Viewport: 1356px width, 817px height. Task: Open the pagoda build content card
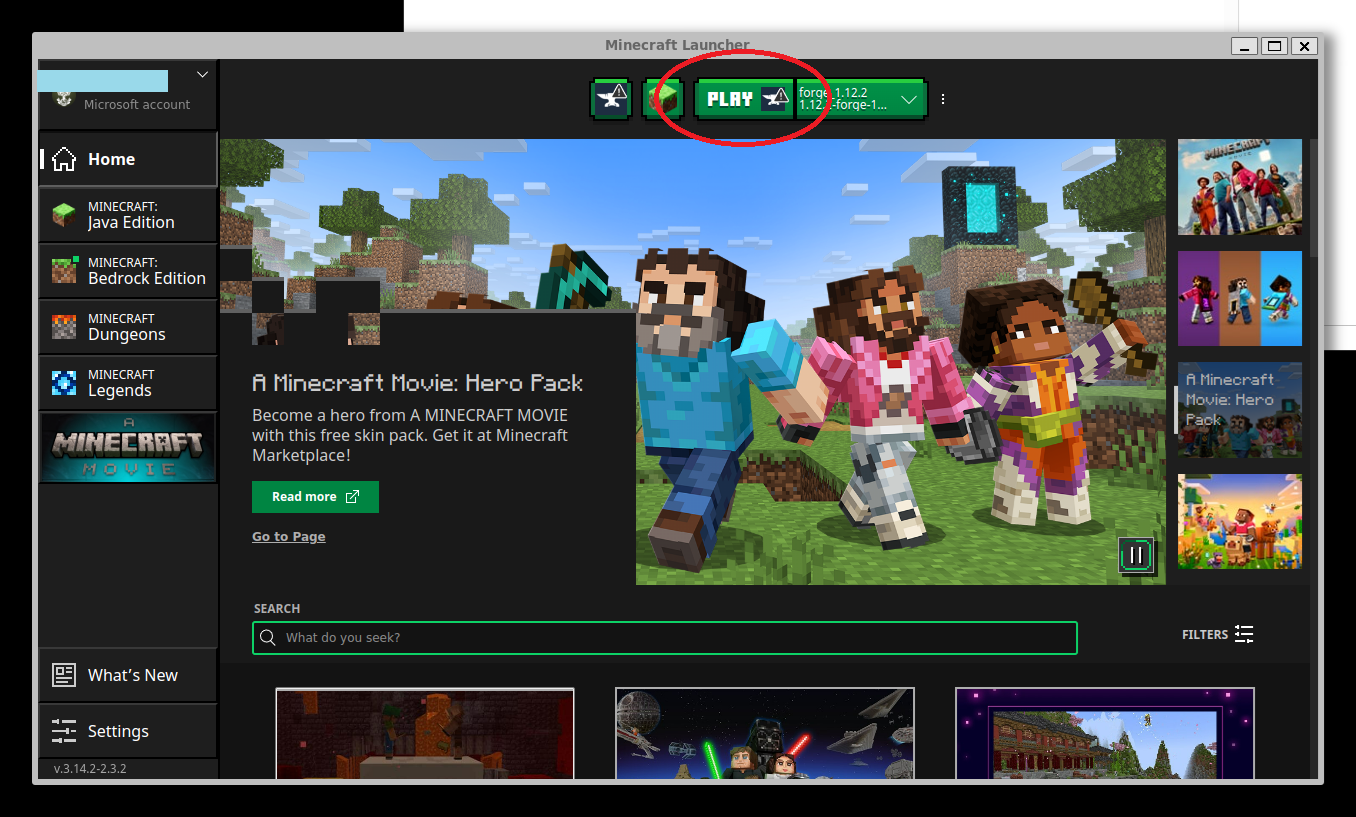click(x=1105, y=733)
